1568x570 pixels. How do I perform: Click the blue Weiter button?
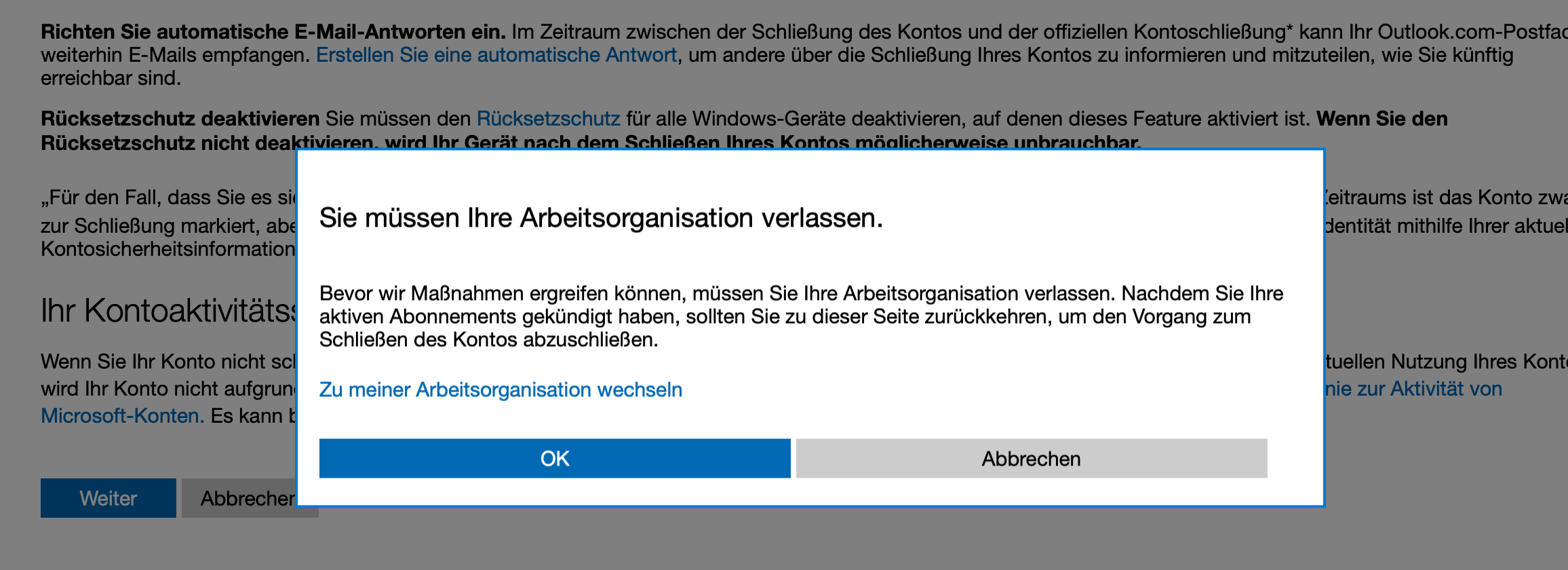pyautogui.click(x=109, y=498)
